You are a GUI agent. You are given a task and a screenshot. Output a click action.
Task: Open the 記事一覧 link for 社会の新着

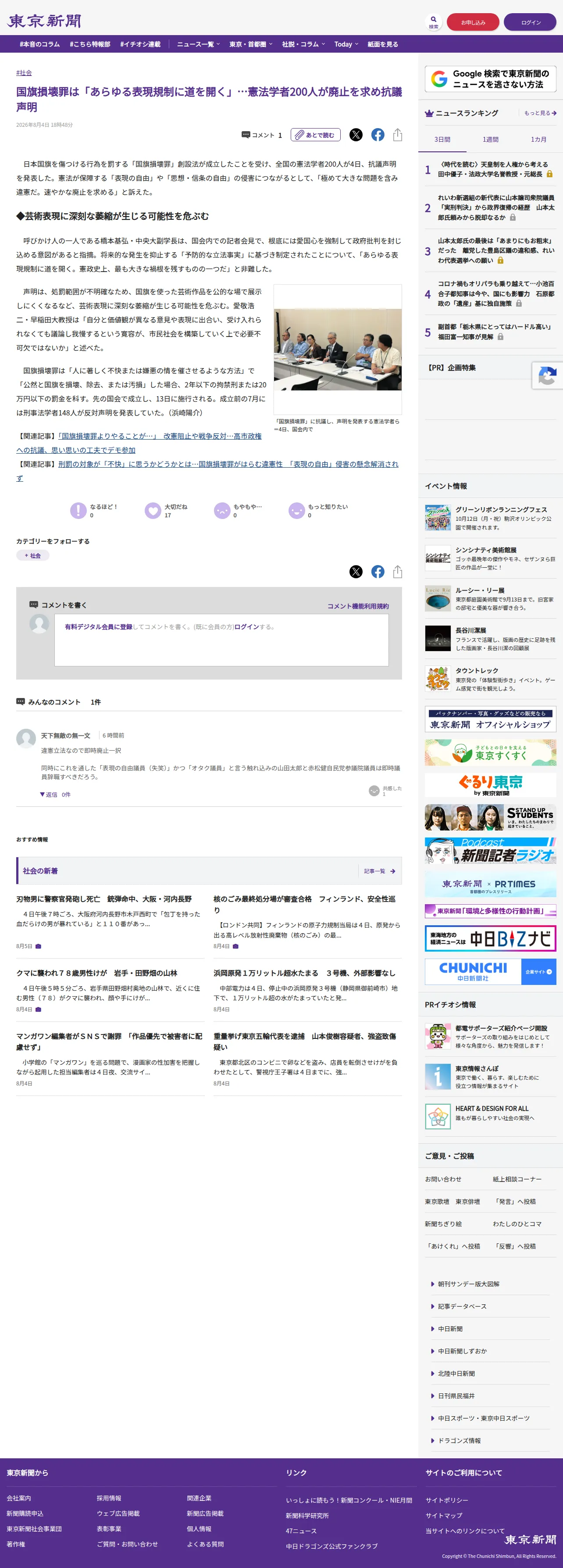tap(380, 871)
